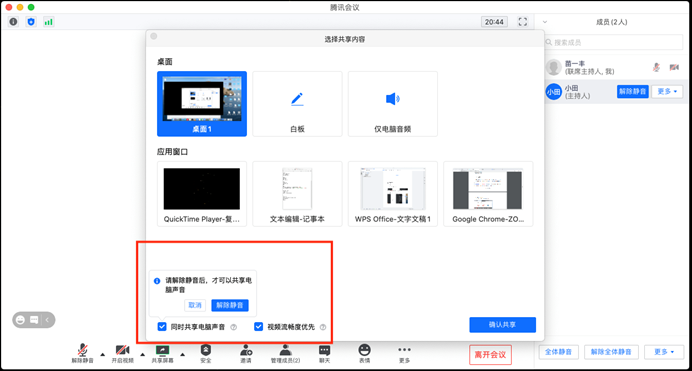Expand audio options arrow next to microphone
The height and width of the screenshot is (371, 692).
click(102, 354)
